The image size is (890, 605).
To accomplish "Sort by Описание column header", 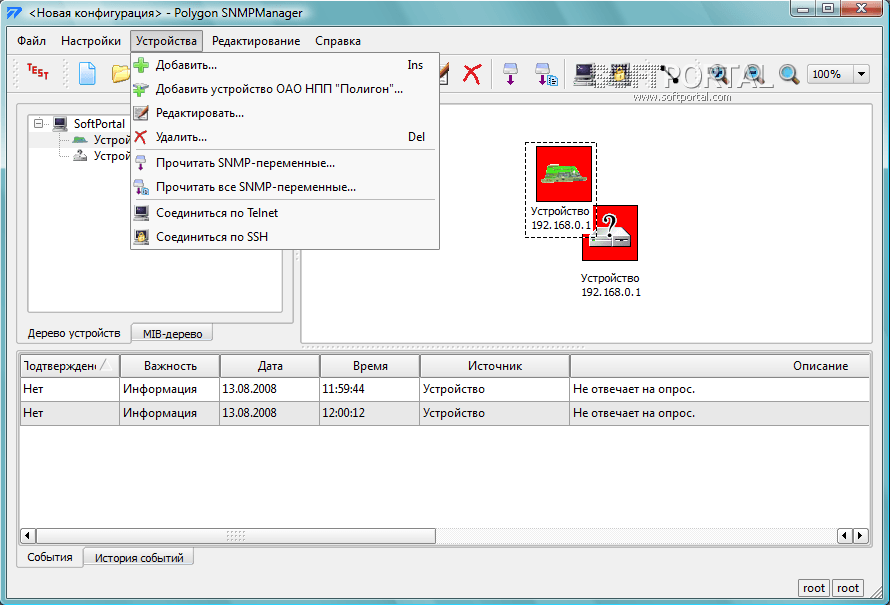I will (720, 366).
